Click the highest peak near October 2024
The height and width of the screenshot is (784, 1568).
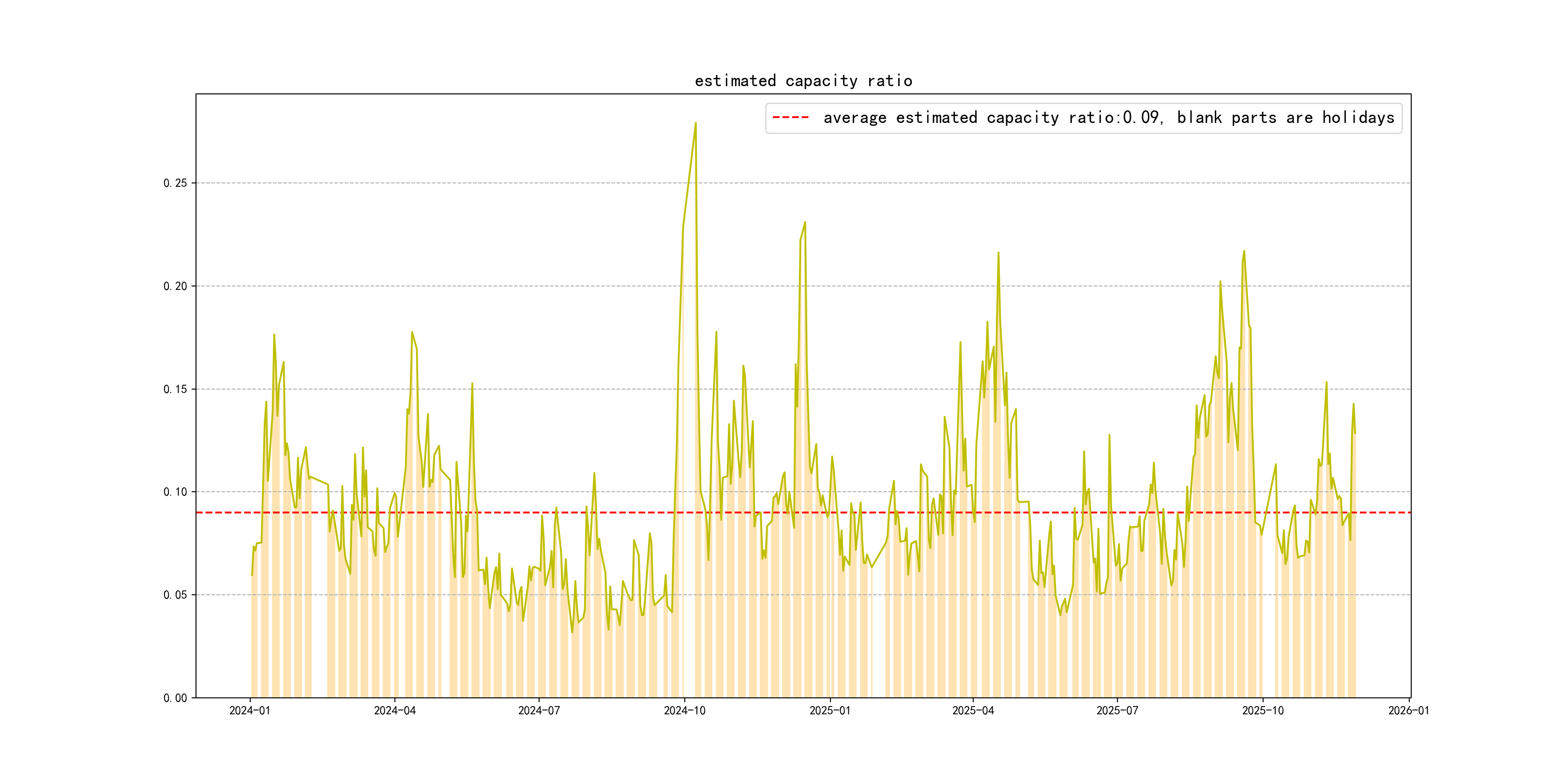pyautogui.click(x=695, y=123)
